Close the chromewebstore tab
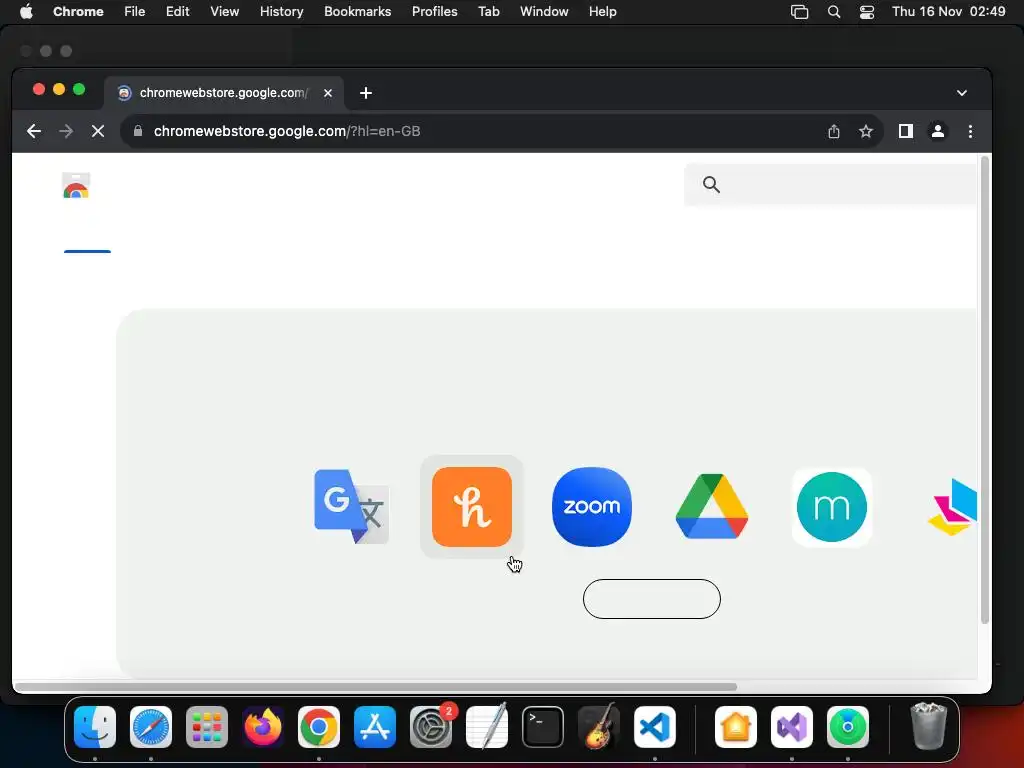Viewport: 1024px width, 768px height. pyautogui.click(x=328, y=93)
